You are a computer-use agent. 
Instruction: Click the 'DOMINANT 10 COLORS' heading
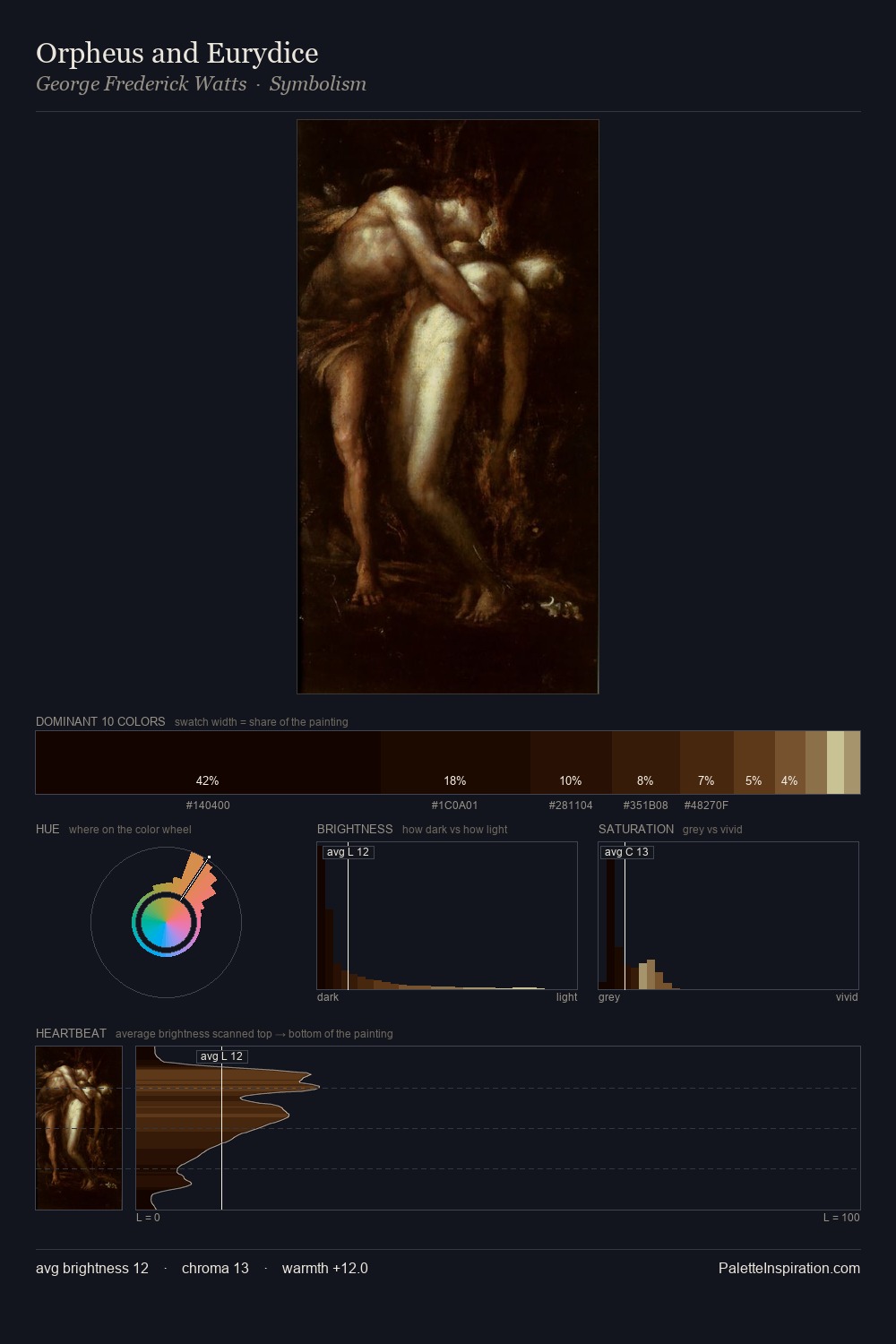[100, 721]
